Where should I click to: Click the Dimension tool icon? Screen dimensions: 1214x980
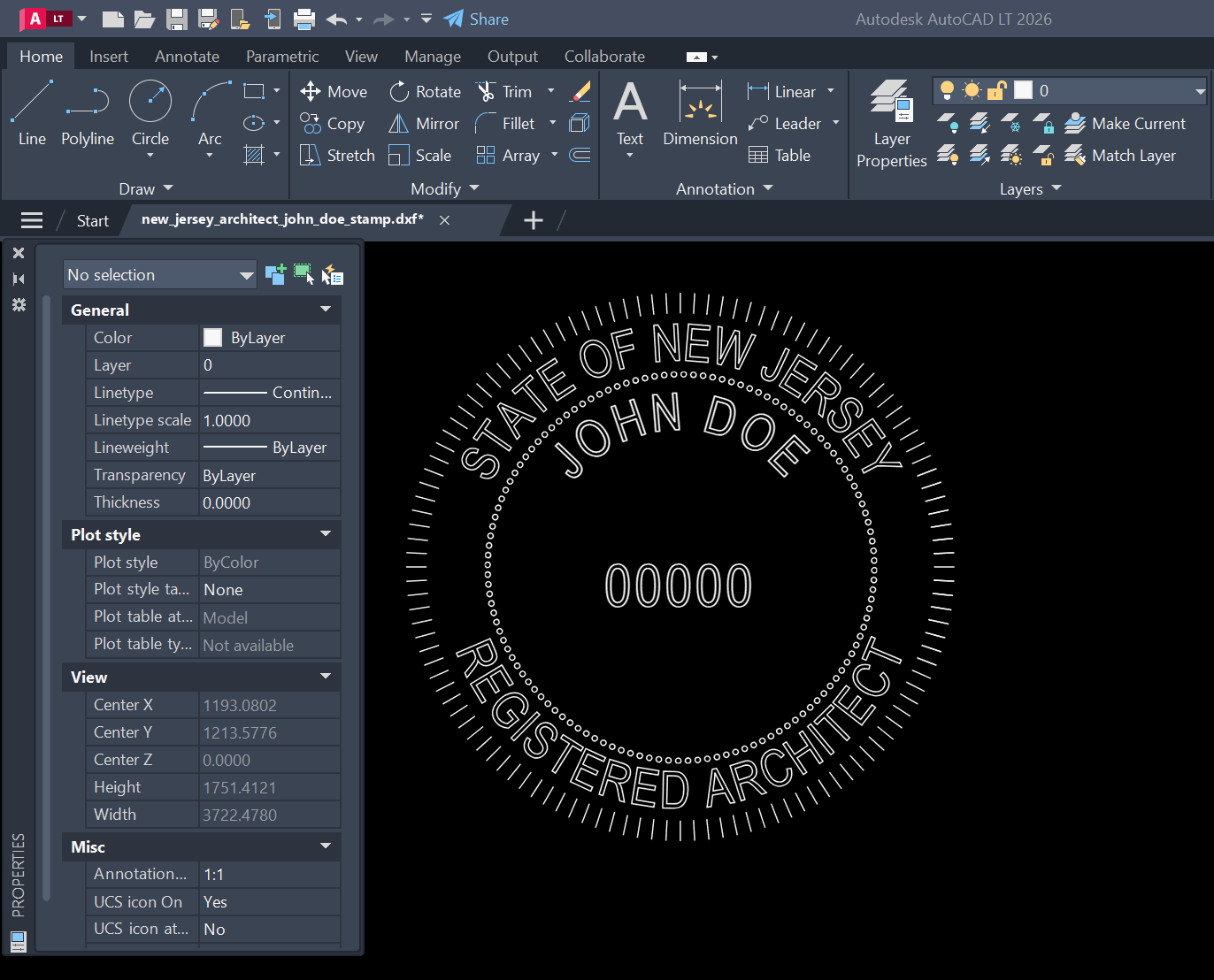click(700, 101)
